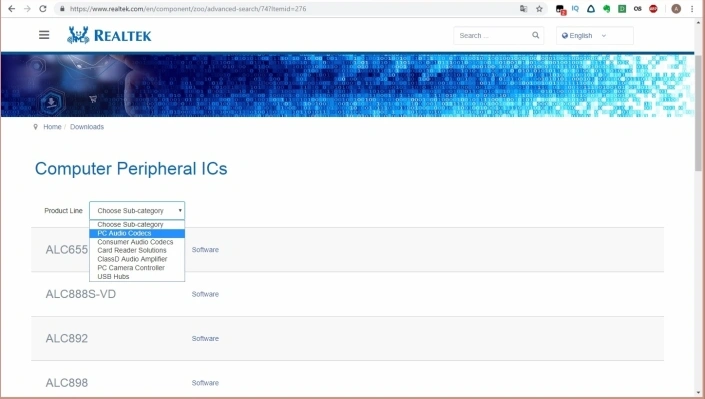This screenshot has width=705, height=399.
Task: Click the OS extension icon
Action: pos(638,9)
